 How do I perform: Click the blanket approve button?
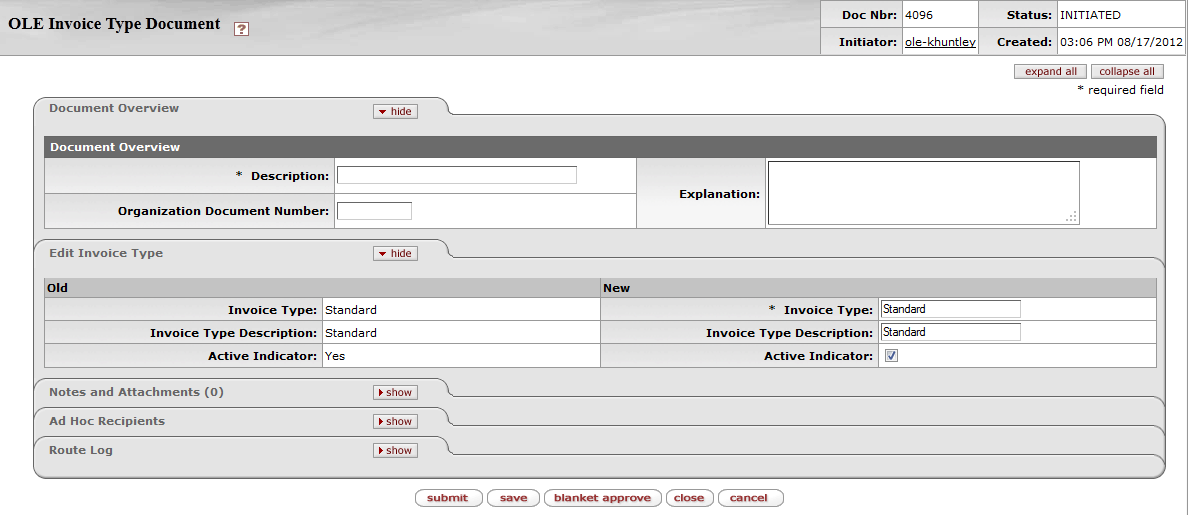click(x=602, y=498)
